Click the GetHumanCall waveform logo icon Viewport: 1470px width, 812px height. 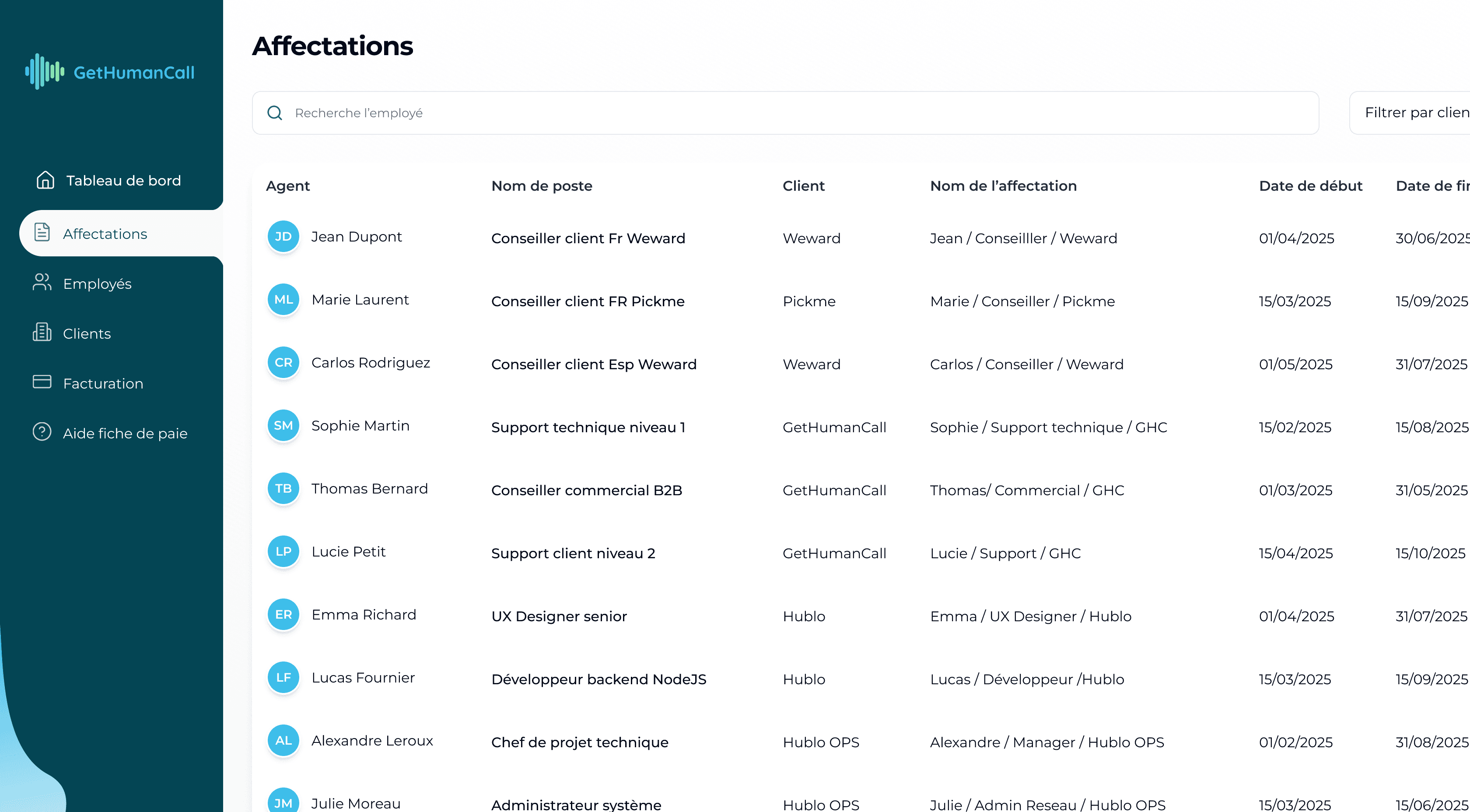point(45,71)
